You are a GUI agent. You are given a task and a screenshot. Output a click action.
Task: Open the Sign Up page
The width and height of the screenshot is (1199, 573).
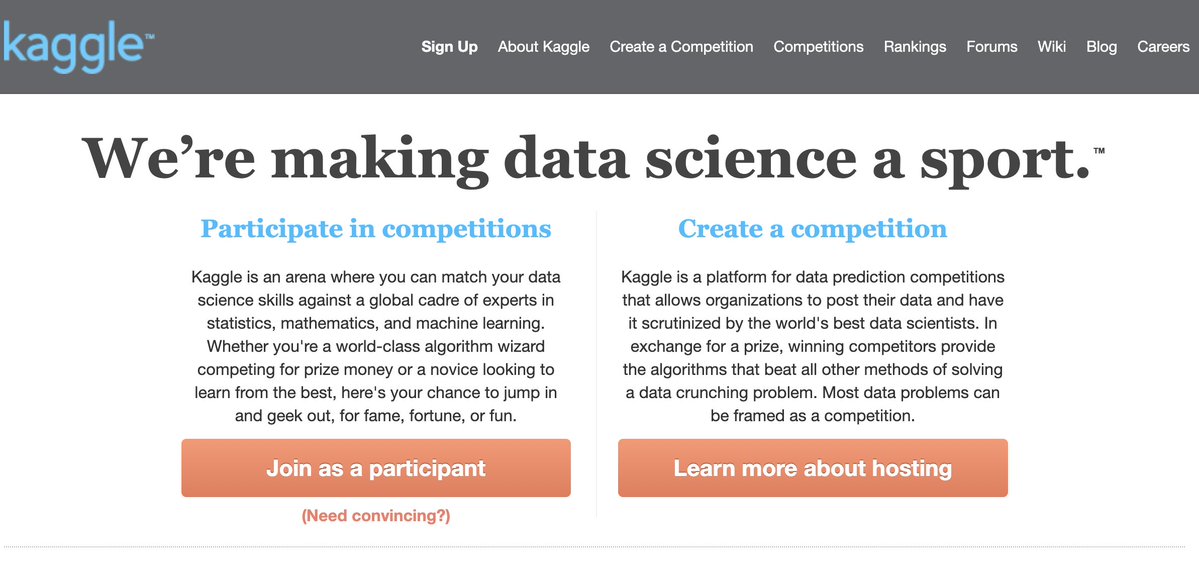[449, 47]
